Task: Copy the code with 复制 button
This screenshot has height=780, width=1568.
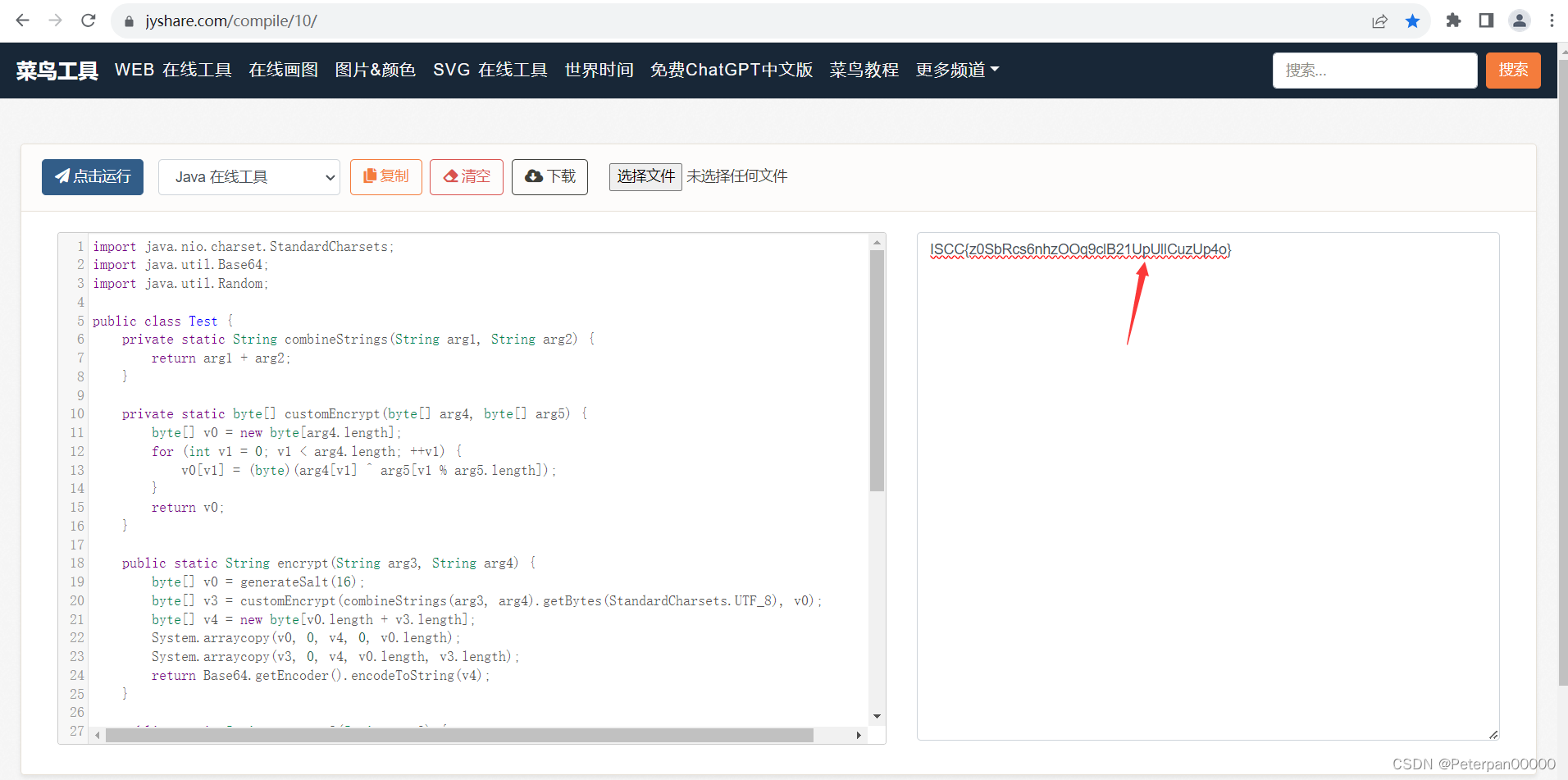Action: pyautogui.click(x=386, y=177)
